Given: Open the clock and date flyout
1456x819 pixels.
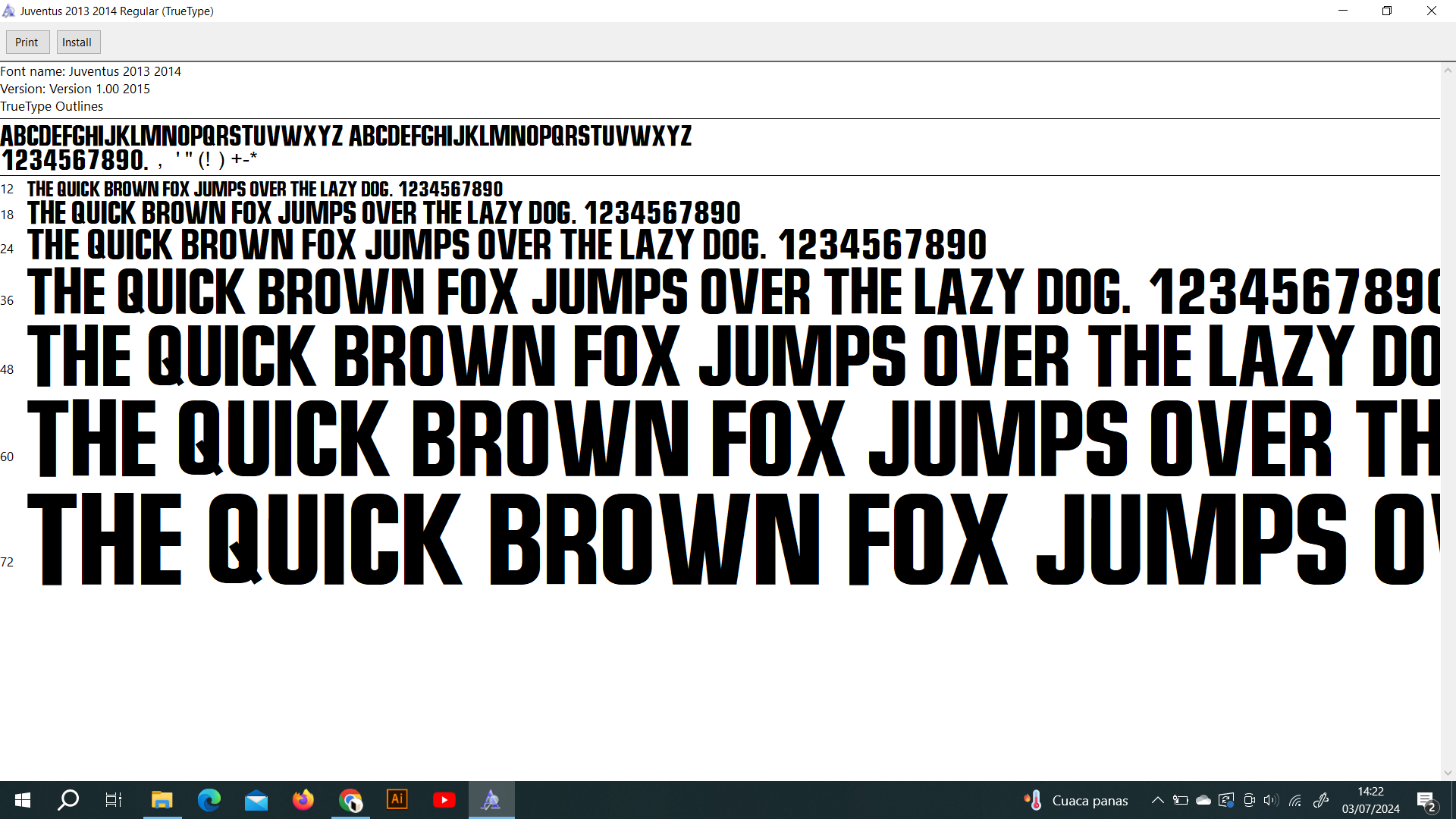Looking at the screenshot, I should coord(1370,800).
